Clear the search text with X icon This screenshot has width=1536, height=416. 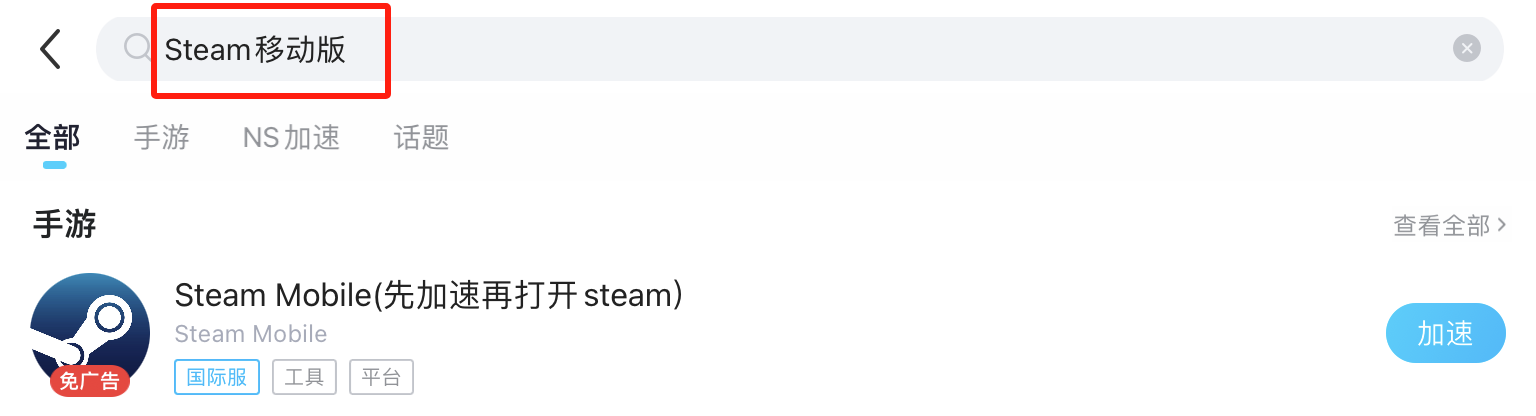[1466, 48]
